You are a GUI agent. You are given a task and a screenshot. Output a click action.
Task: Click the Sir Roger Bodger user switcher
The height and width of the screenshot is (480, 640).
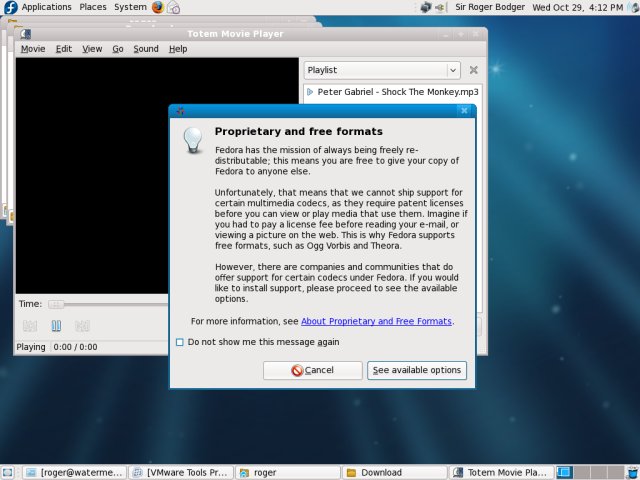490,7
